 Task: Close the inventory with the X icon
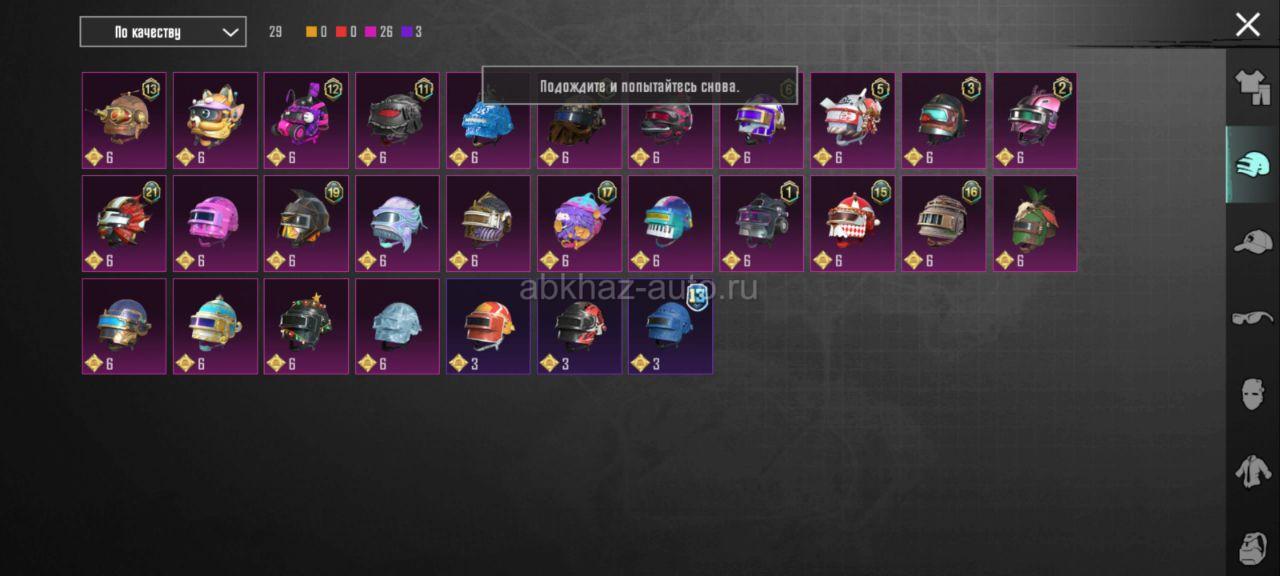tap(1247, 25)
